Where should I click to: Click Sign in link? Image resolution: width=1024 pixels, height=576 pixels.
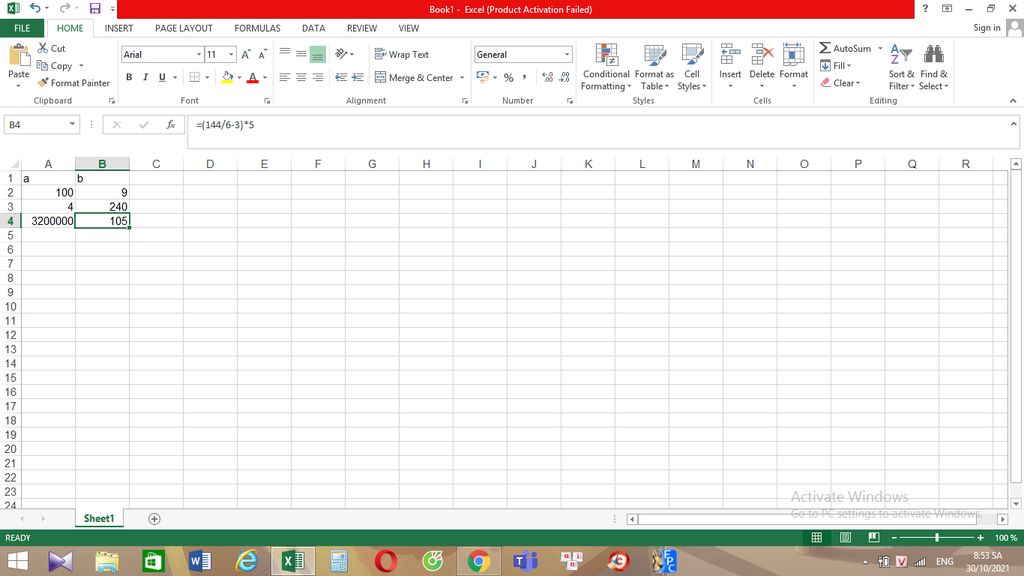[986, 27]
